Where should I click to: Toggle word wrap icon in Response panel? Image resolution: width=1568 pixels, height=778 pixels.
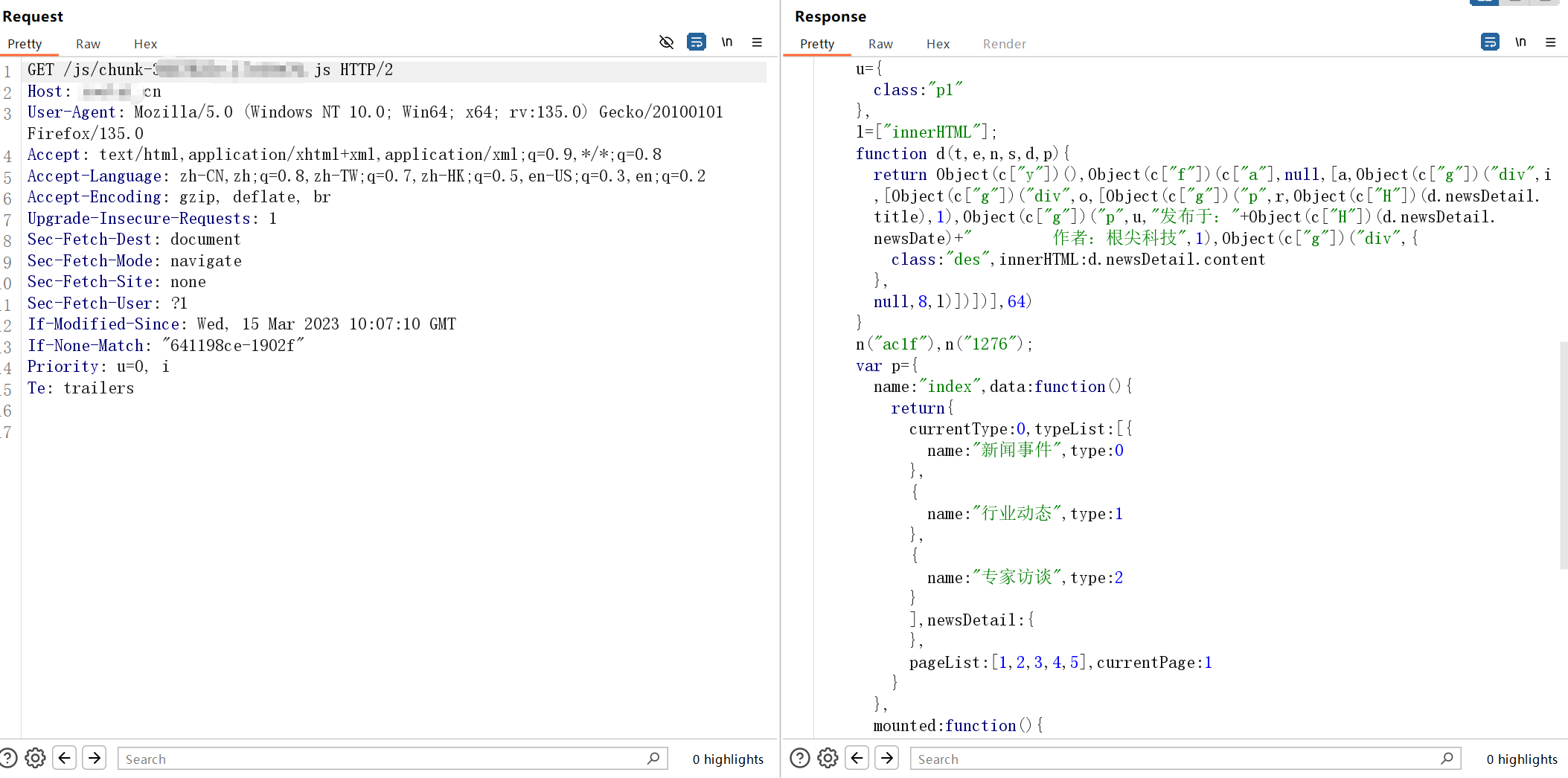(x=1490, y=42)
